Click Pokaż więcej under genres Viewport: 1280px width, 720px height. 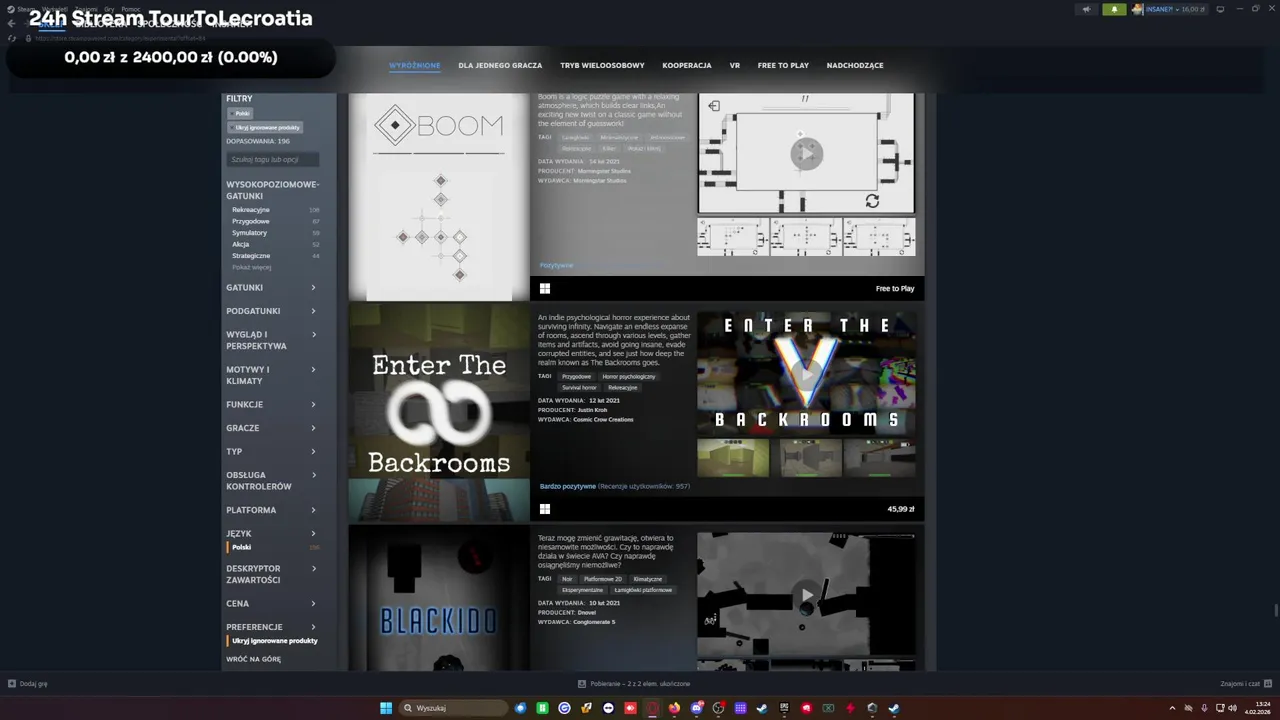(252, 267)
